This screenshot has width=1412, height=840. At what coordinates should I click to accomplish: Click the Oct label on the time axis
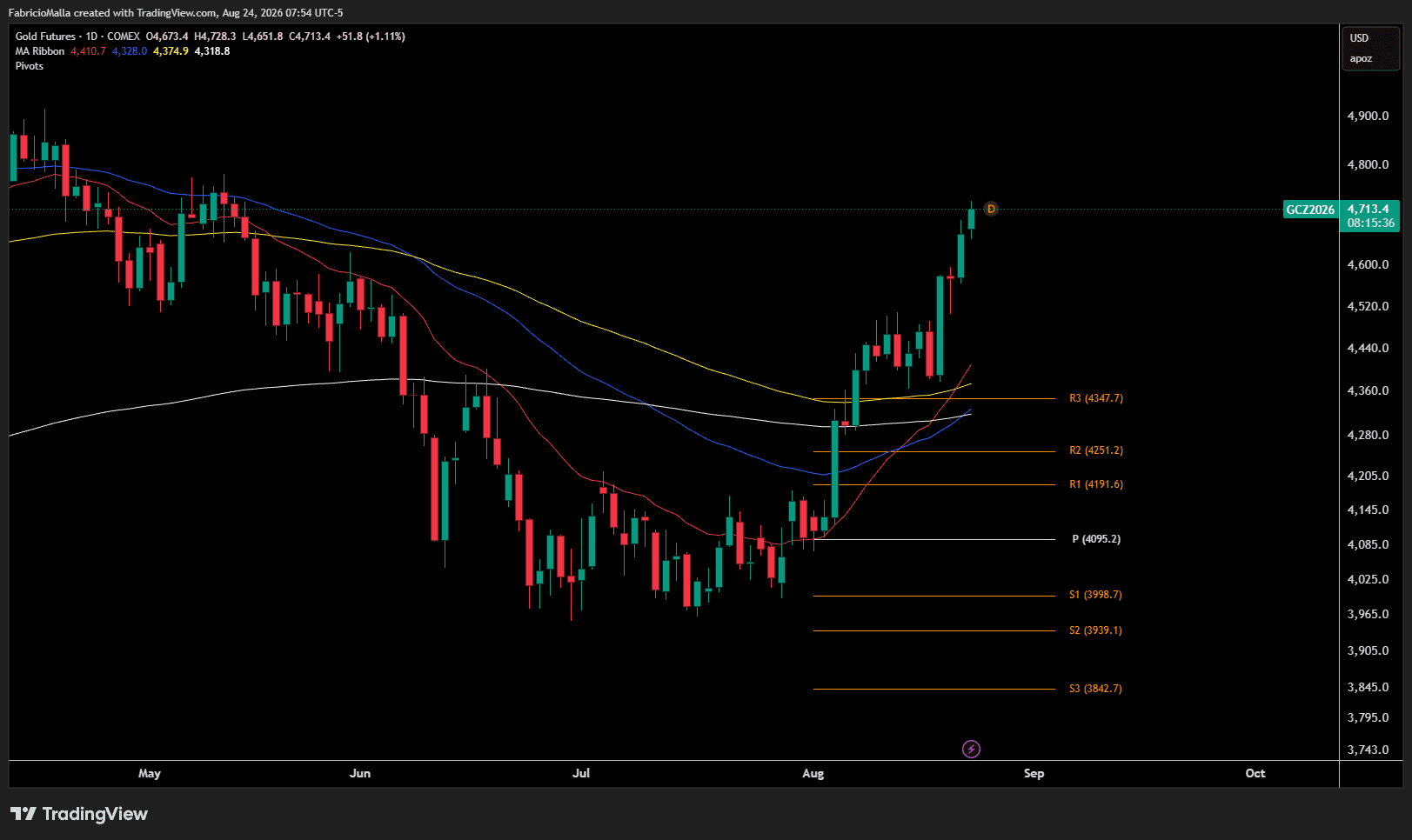[1255, 773]
